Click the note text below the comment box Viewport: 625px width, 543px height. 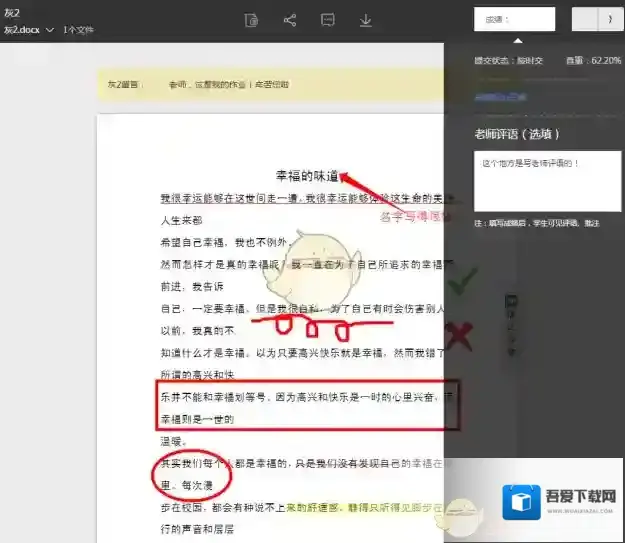[537, 223]
